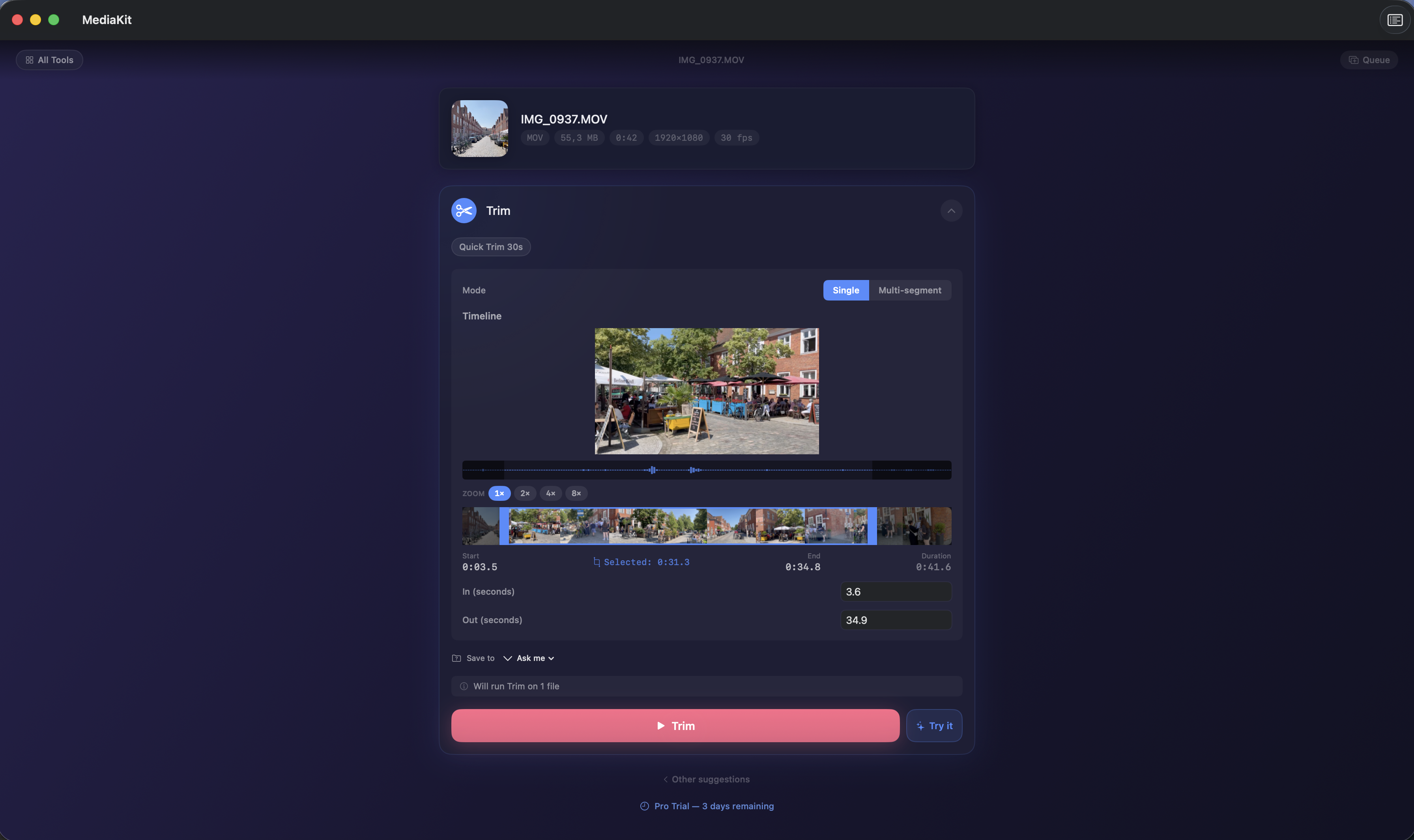Open All Tools using the grid icon

tap(31, 60)
